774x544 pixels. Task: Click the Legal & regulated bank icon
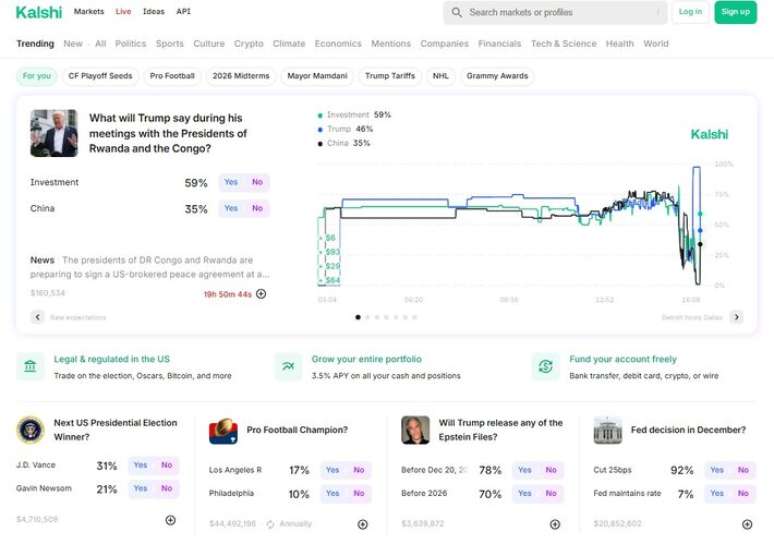(x=31, y=367)
